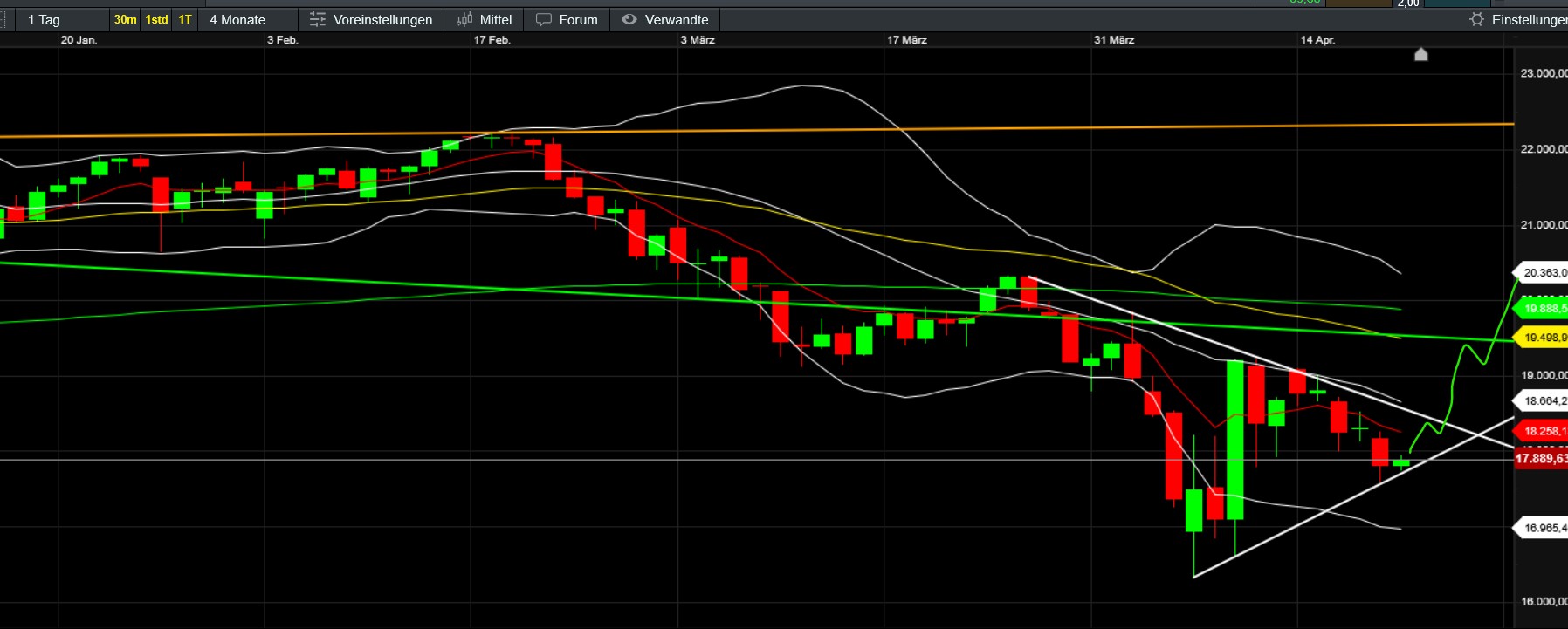Click the 20 Jan. date label

[x=79, y=40]
